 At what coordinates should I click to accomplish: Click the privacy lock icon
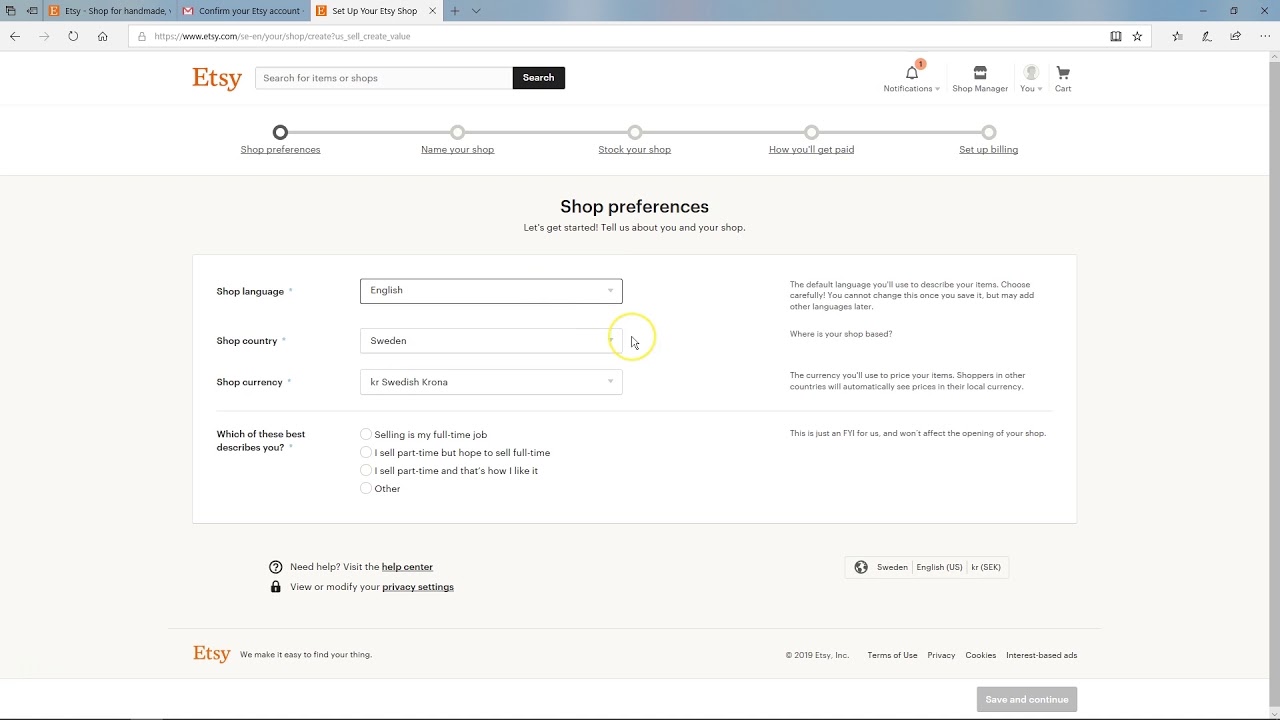(276, 587)
